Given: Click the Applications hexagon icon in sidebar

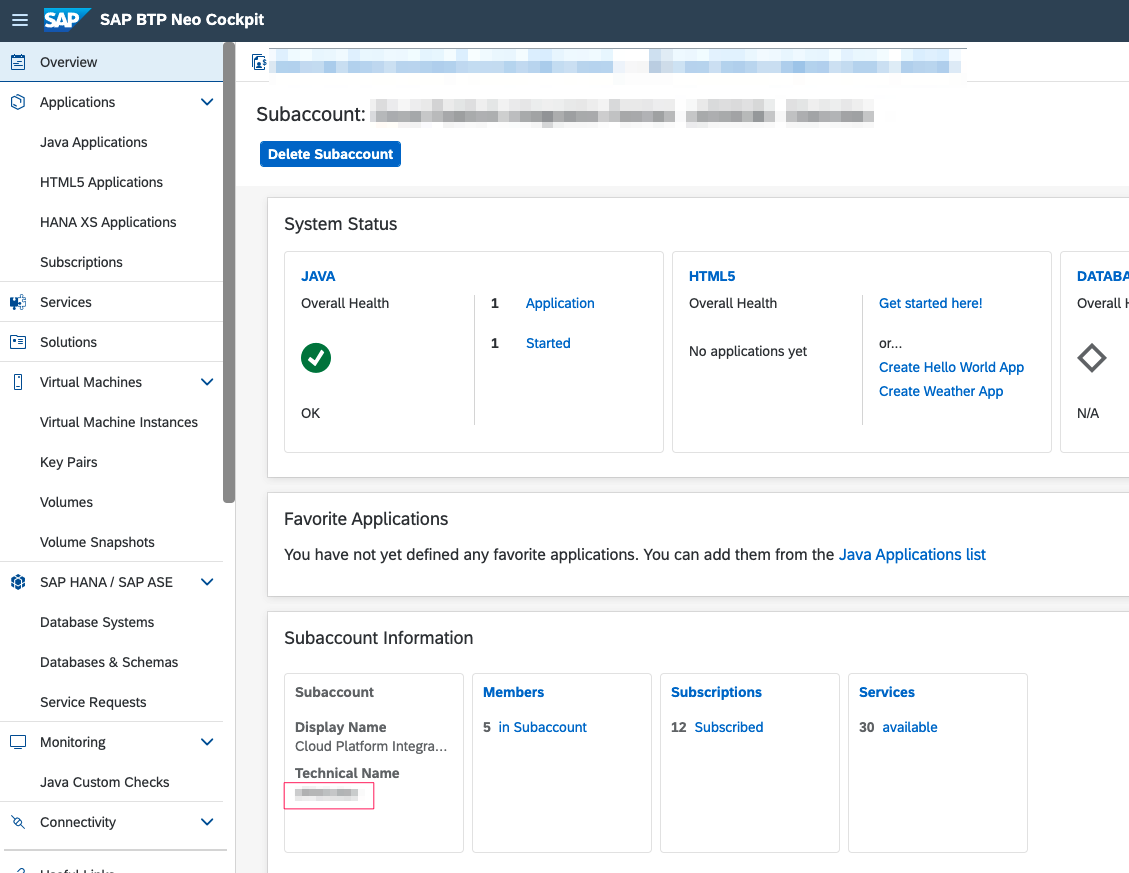Looking at the screenshot, I should point(17,101).
